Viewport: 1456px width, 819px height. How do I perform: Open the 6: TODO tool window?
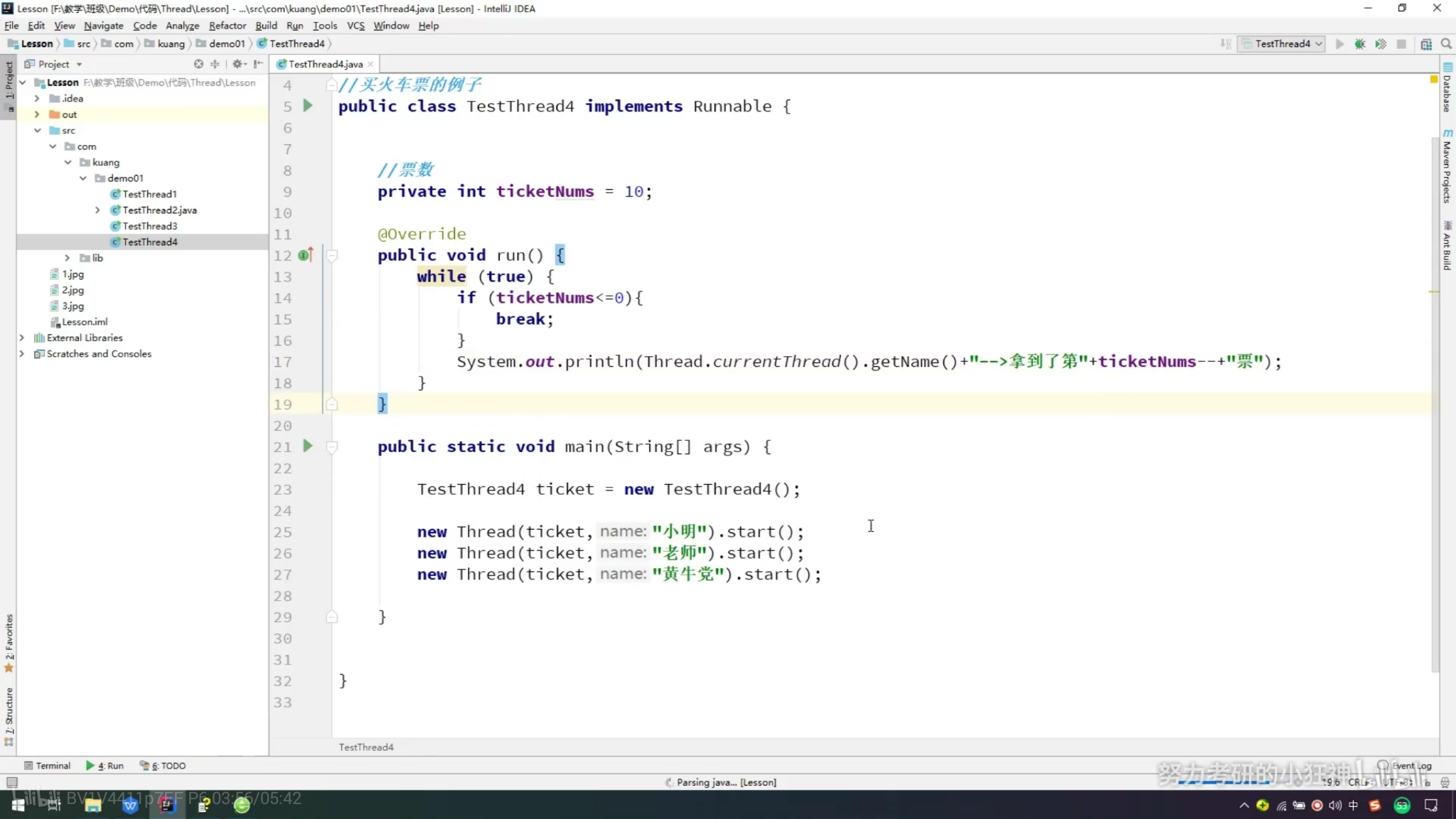coord(163,766)
